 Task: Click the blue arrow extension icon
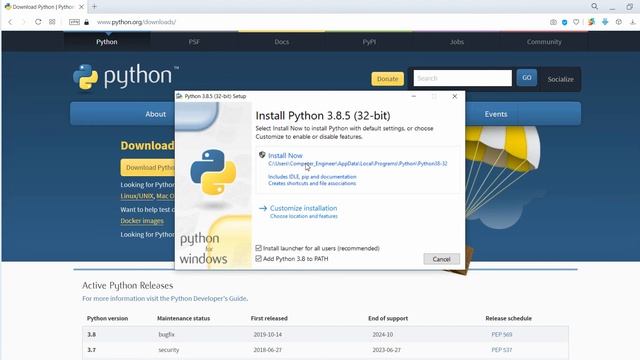point(605,22)
